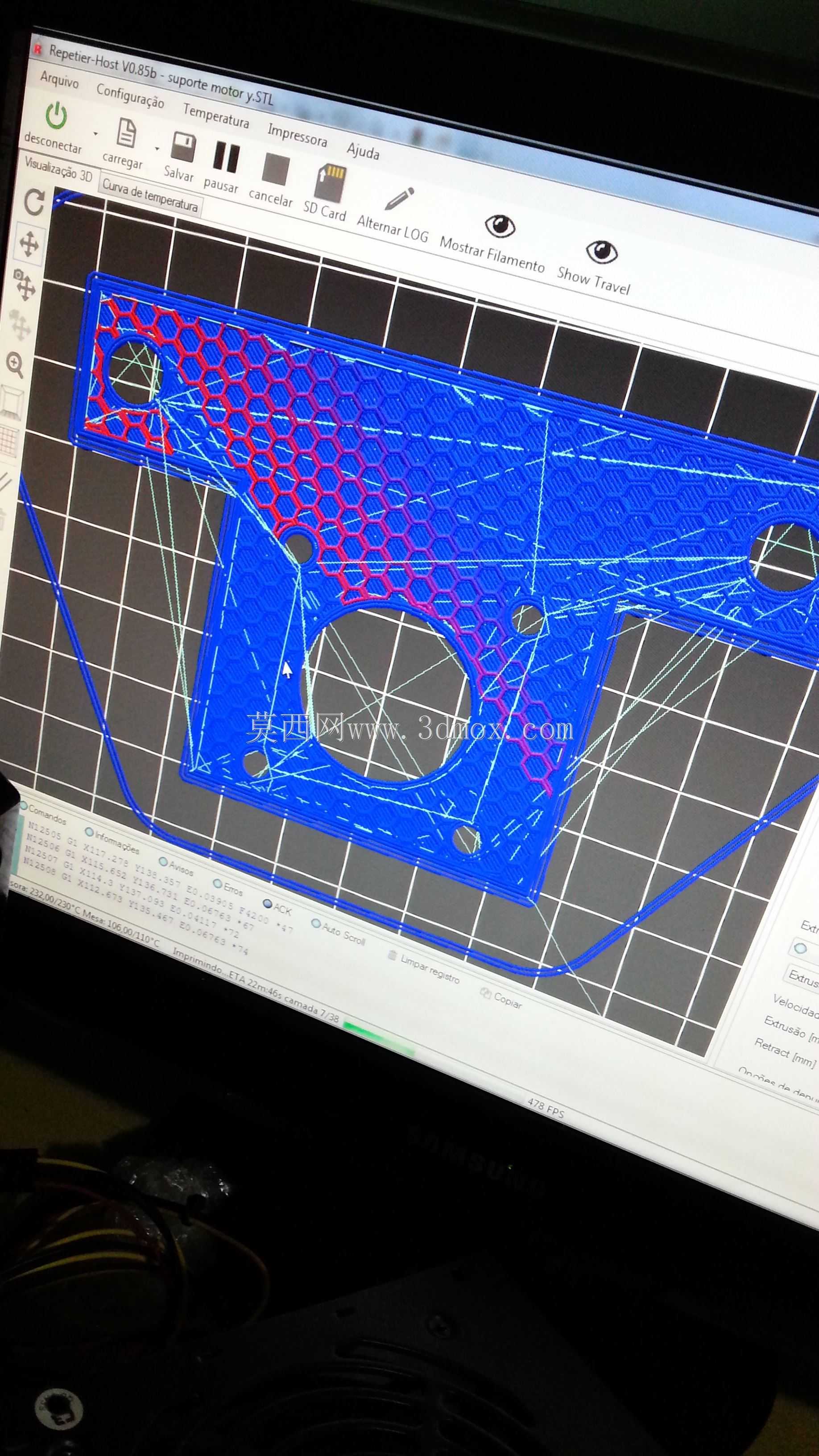
Task: Toggle the Show Travel eye icon
Action: pos(601,251)
